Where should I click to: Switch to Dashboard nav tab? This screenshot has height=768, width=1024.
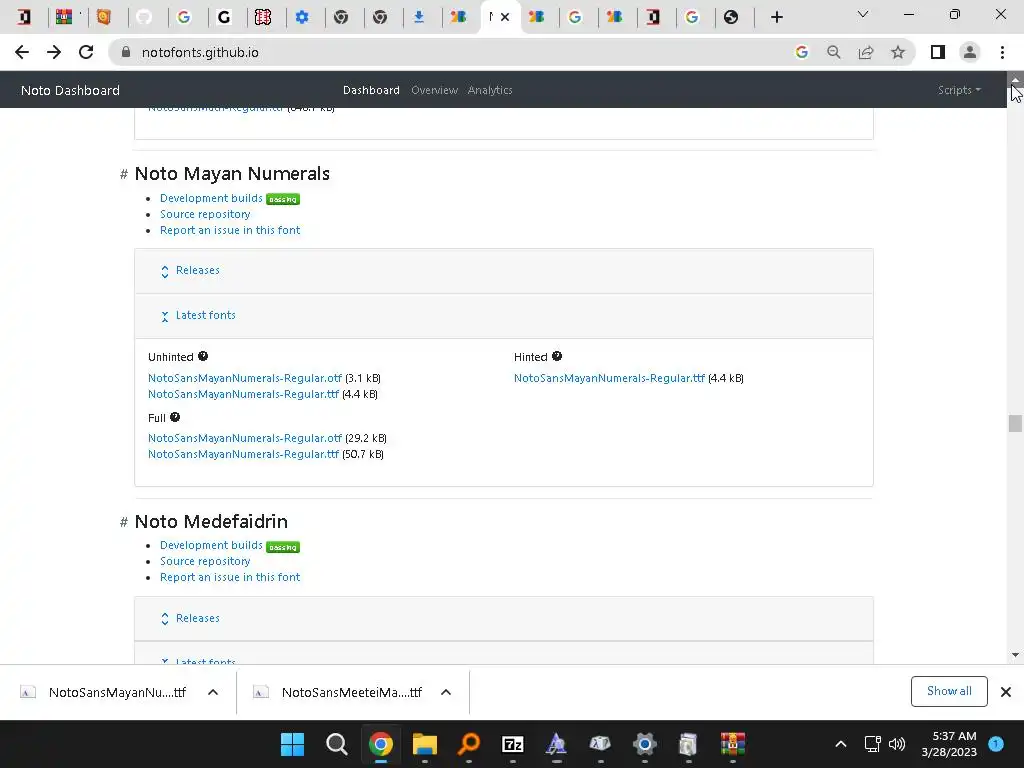point(371,90)
